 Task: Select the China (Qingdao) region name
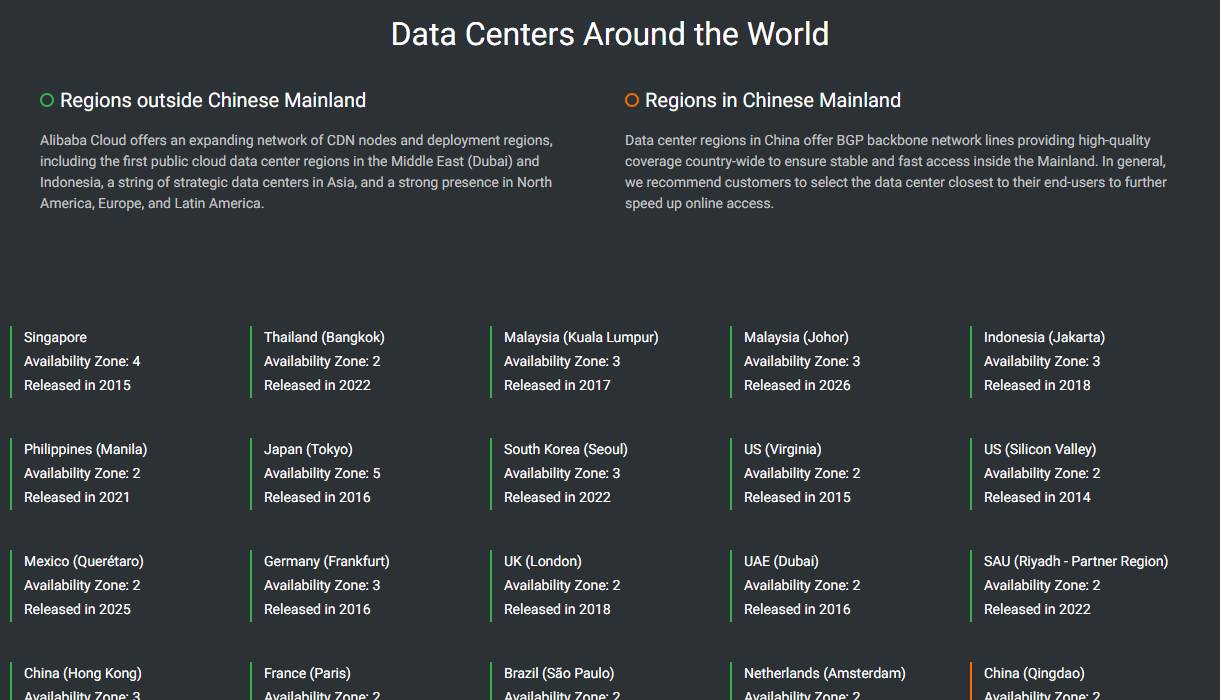1034,673
